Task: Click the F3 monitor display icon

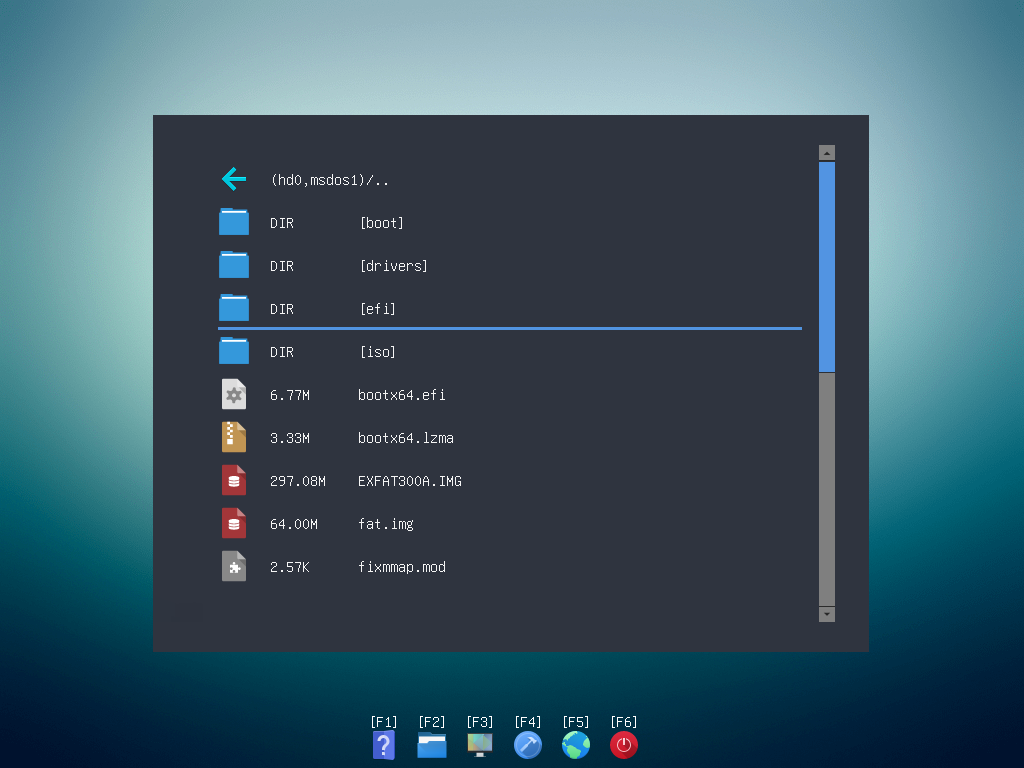Action: (x=480, y=745)
